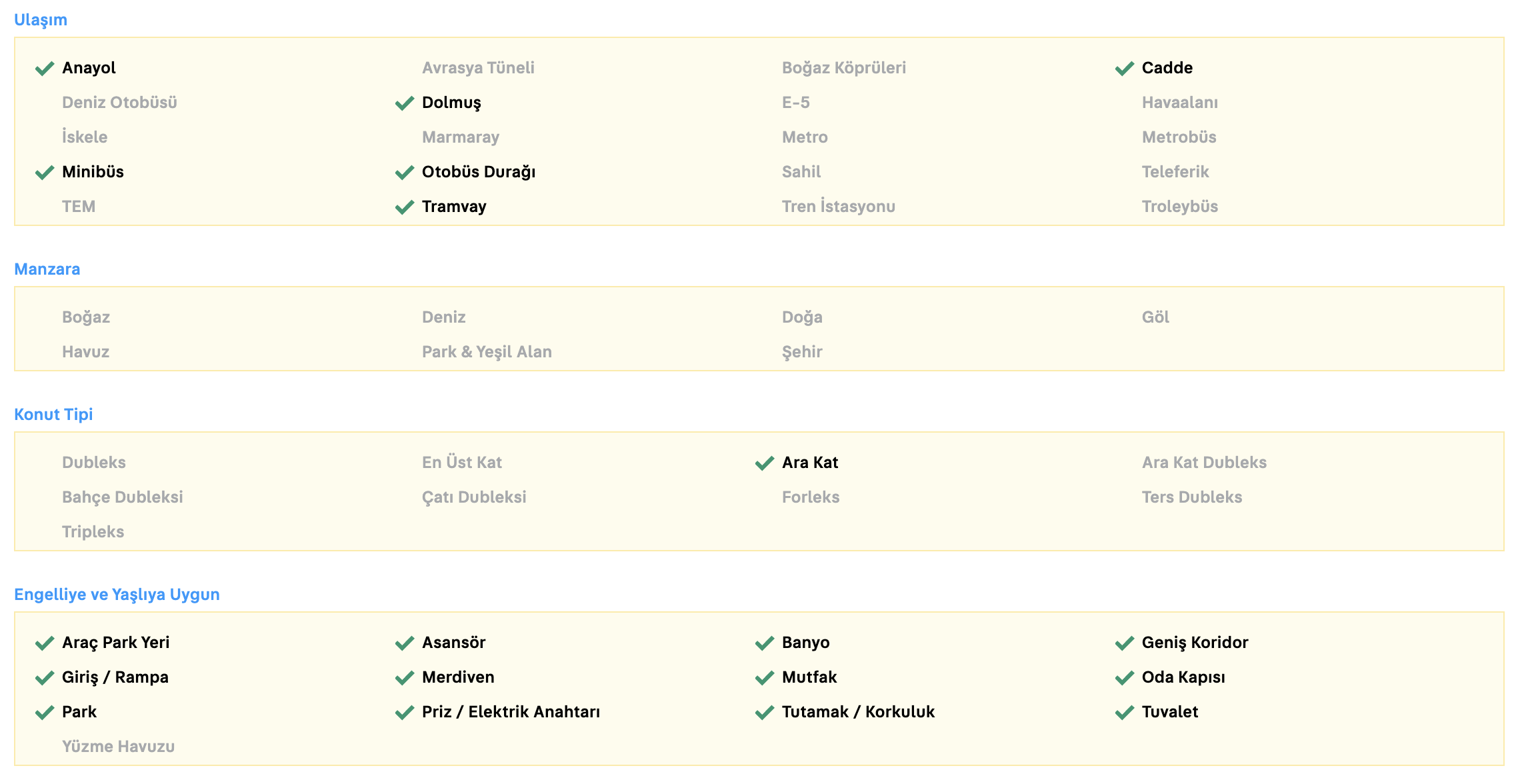The height and width of the screenshot is (784, 1516).
Task: Click the tick icon beside Asansör
Action: point(405,643)
